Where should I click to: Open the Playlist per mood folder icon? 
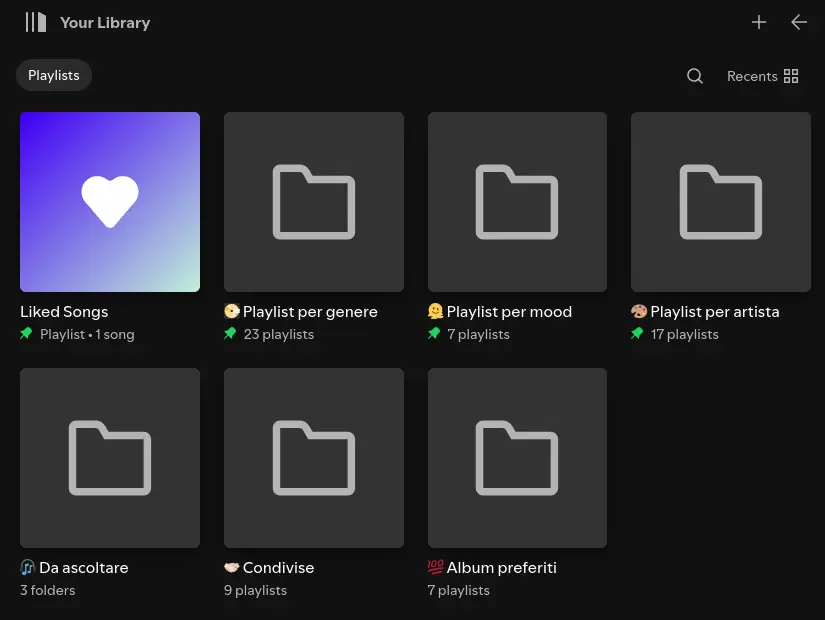[x=517, y=202]
